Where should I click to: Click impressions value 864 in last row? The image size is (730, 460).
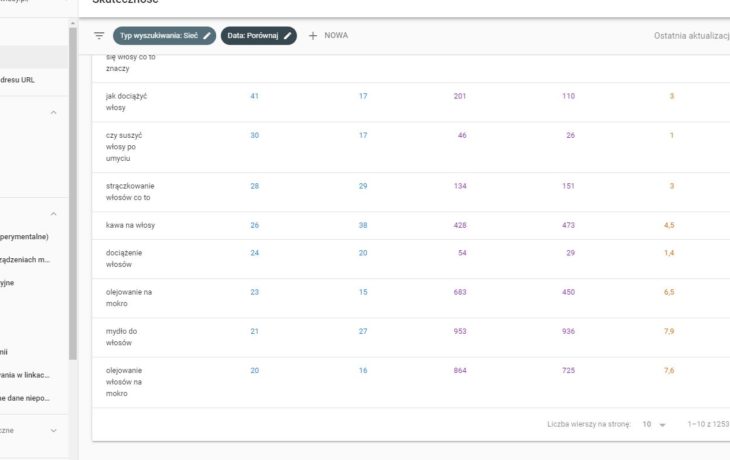coord(460,370)
